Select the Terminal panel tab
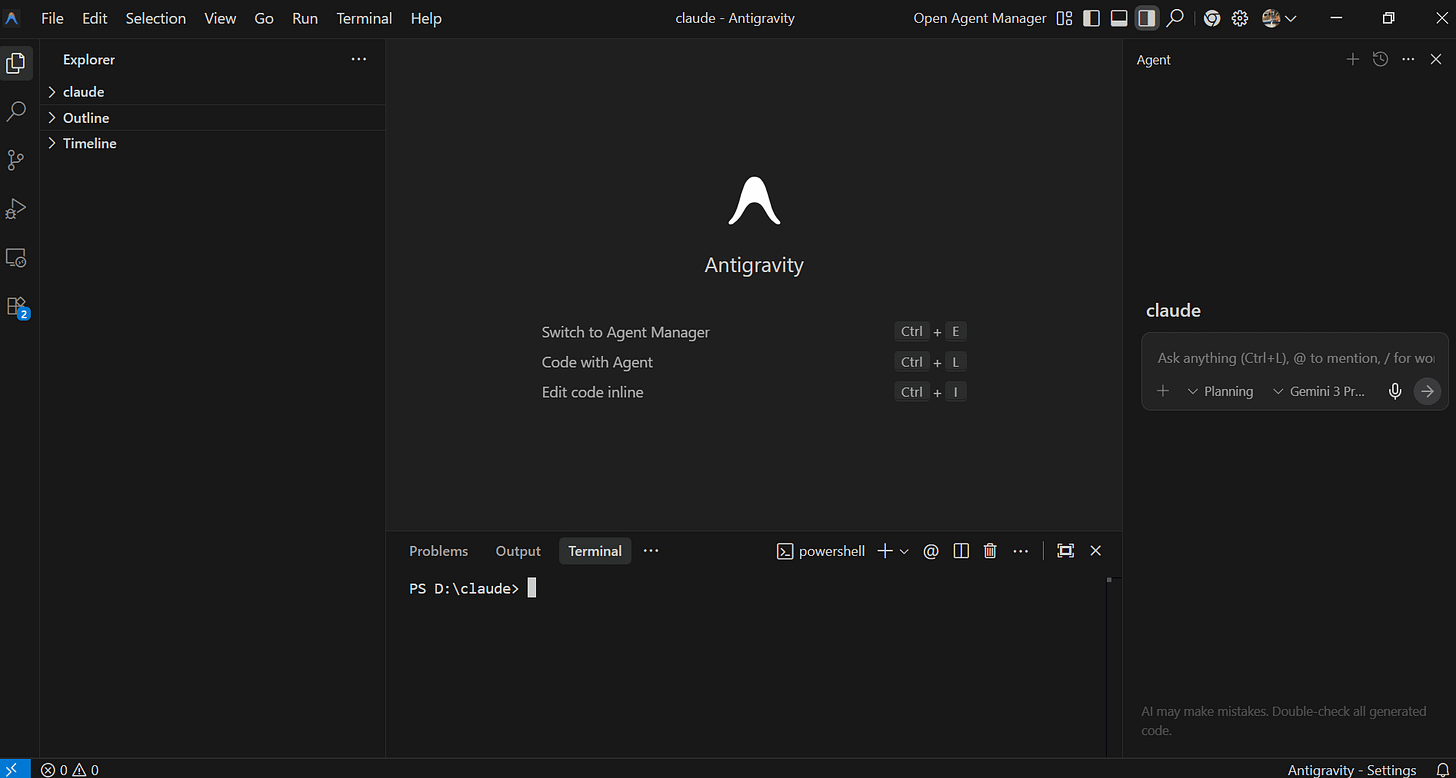 point(595,551)
